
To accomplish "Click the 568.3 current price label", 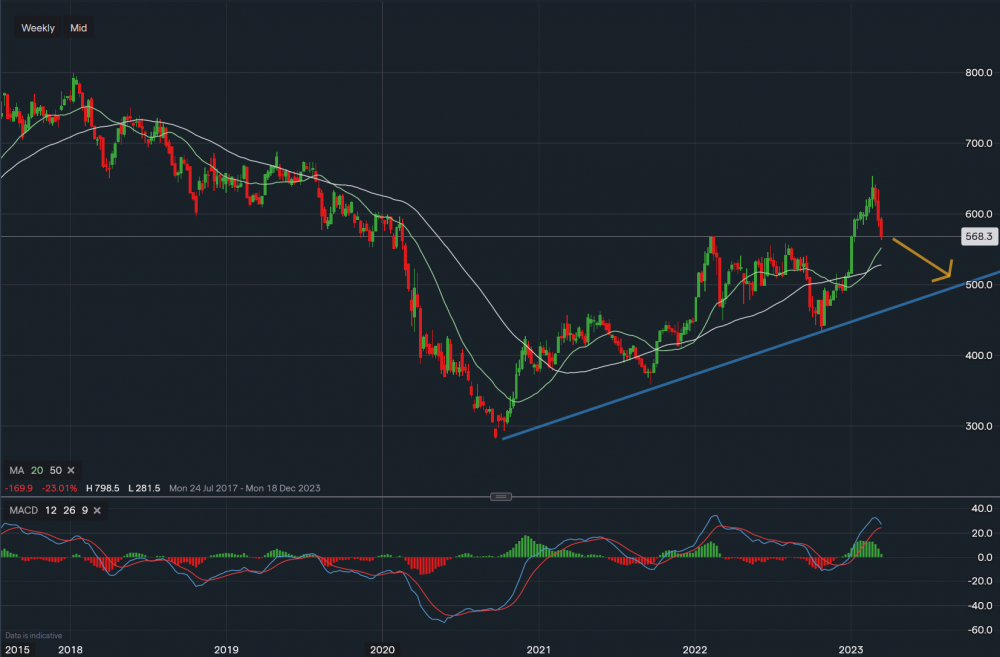I will point(977,237).
